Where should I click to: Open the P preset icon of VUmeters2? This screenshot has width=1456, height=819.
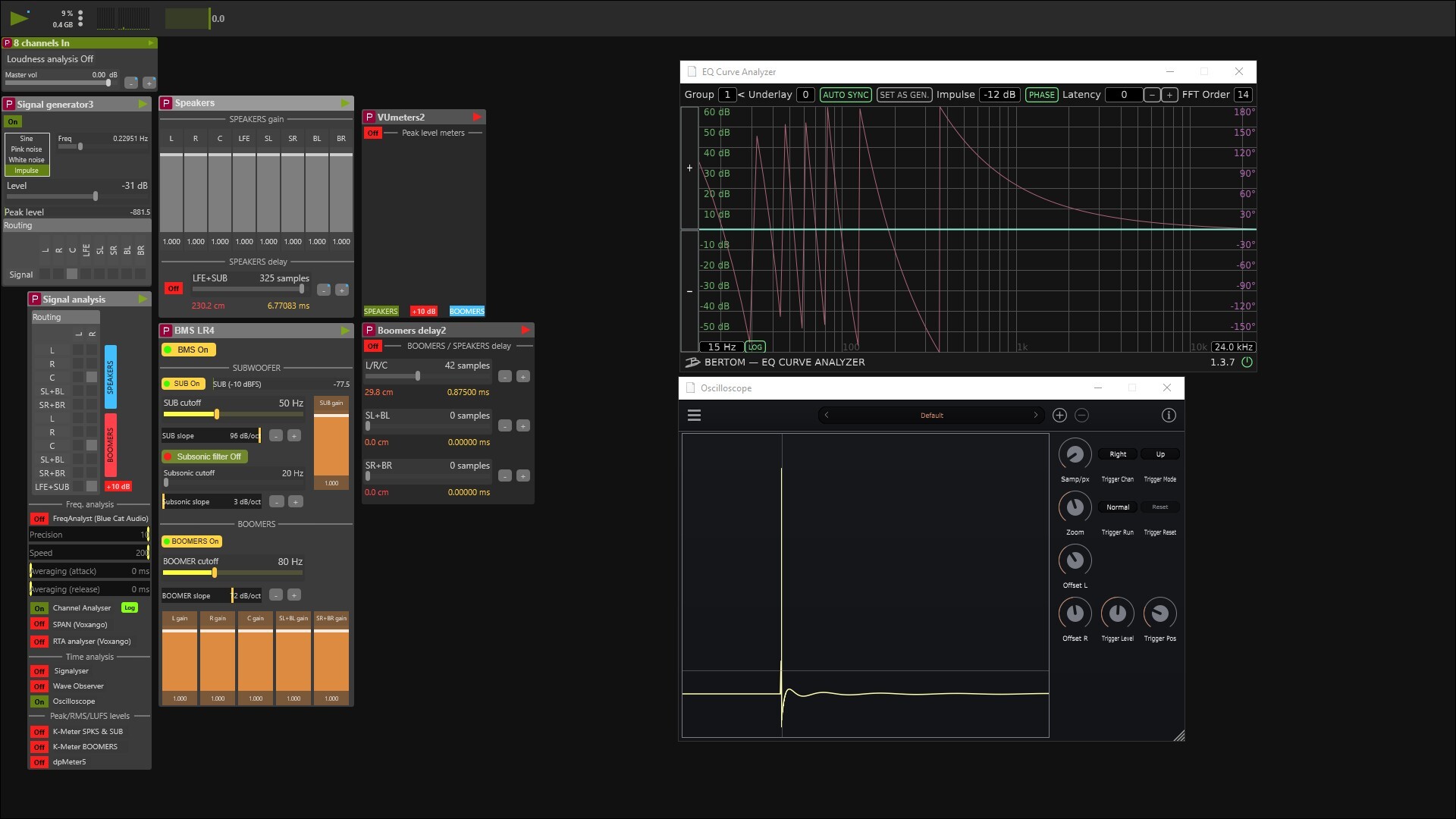pyautogui.click(x=369, y=117)
